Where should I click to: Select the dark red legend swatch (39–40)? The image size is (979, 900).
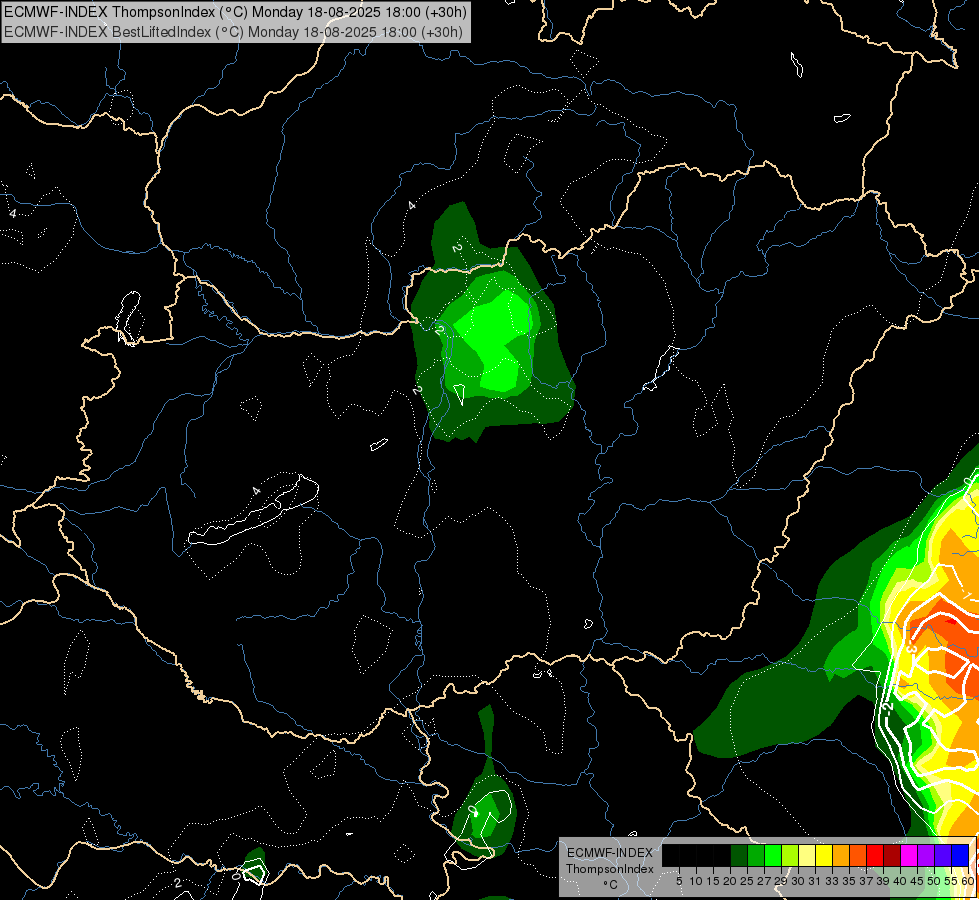pos(892,856)
